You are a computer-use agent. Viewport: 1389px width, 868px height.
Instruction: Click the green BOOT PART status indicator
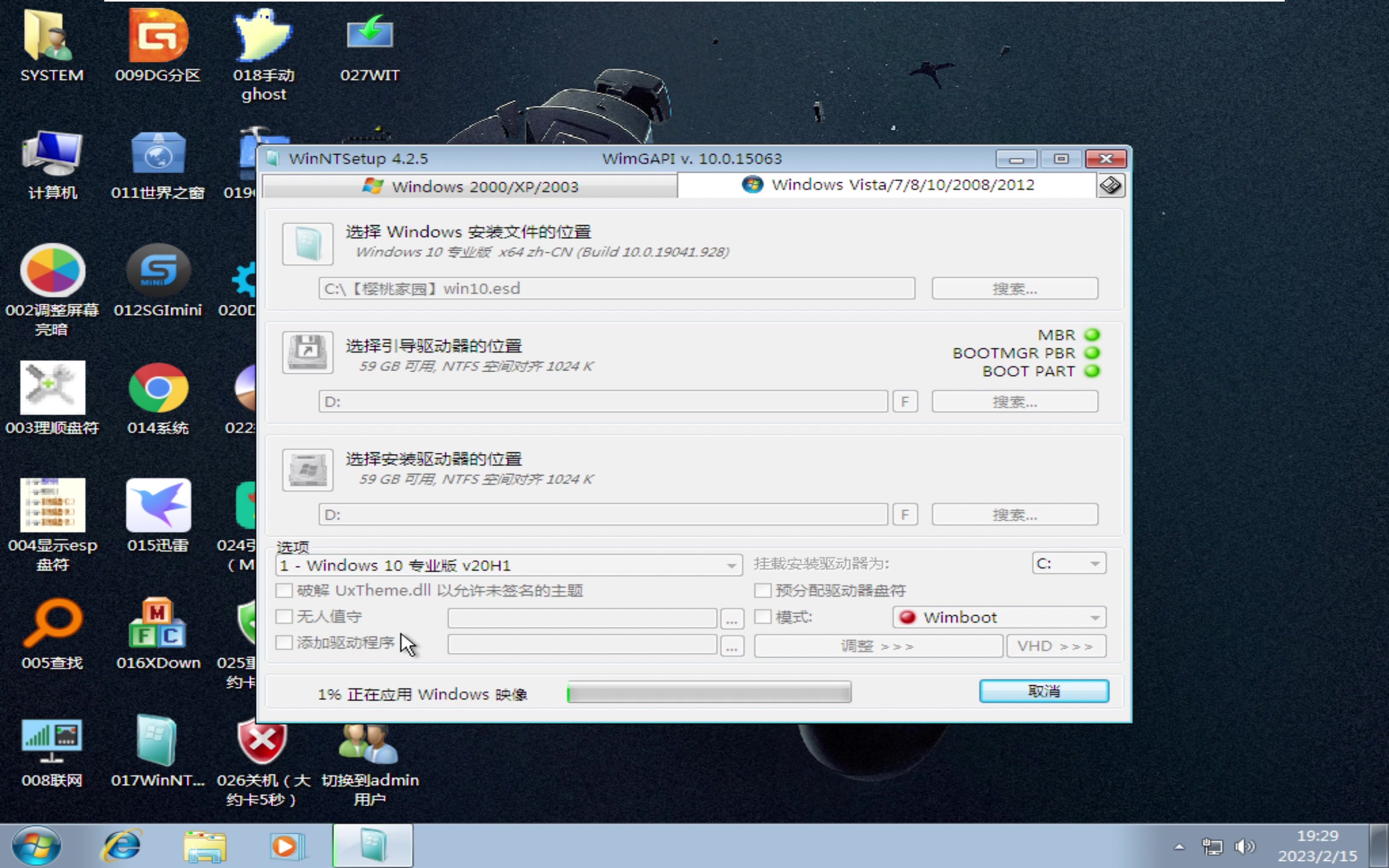(x=1092, y=371)
